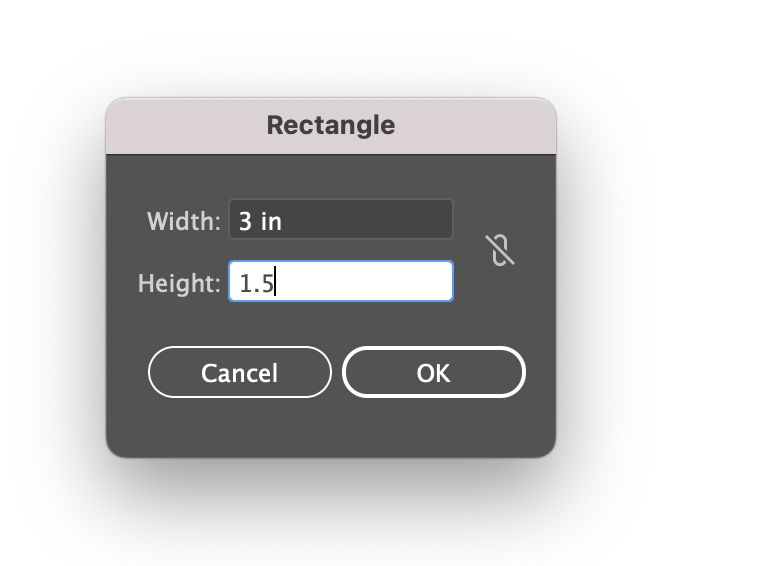
Task: Click Cancel to discard the rectangle dimensions
Action: click(x=240, y=372)
